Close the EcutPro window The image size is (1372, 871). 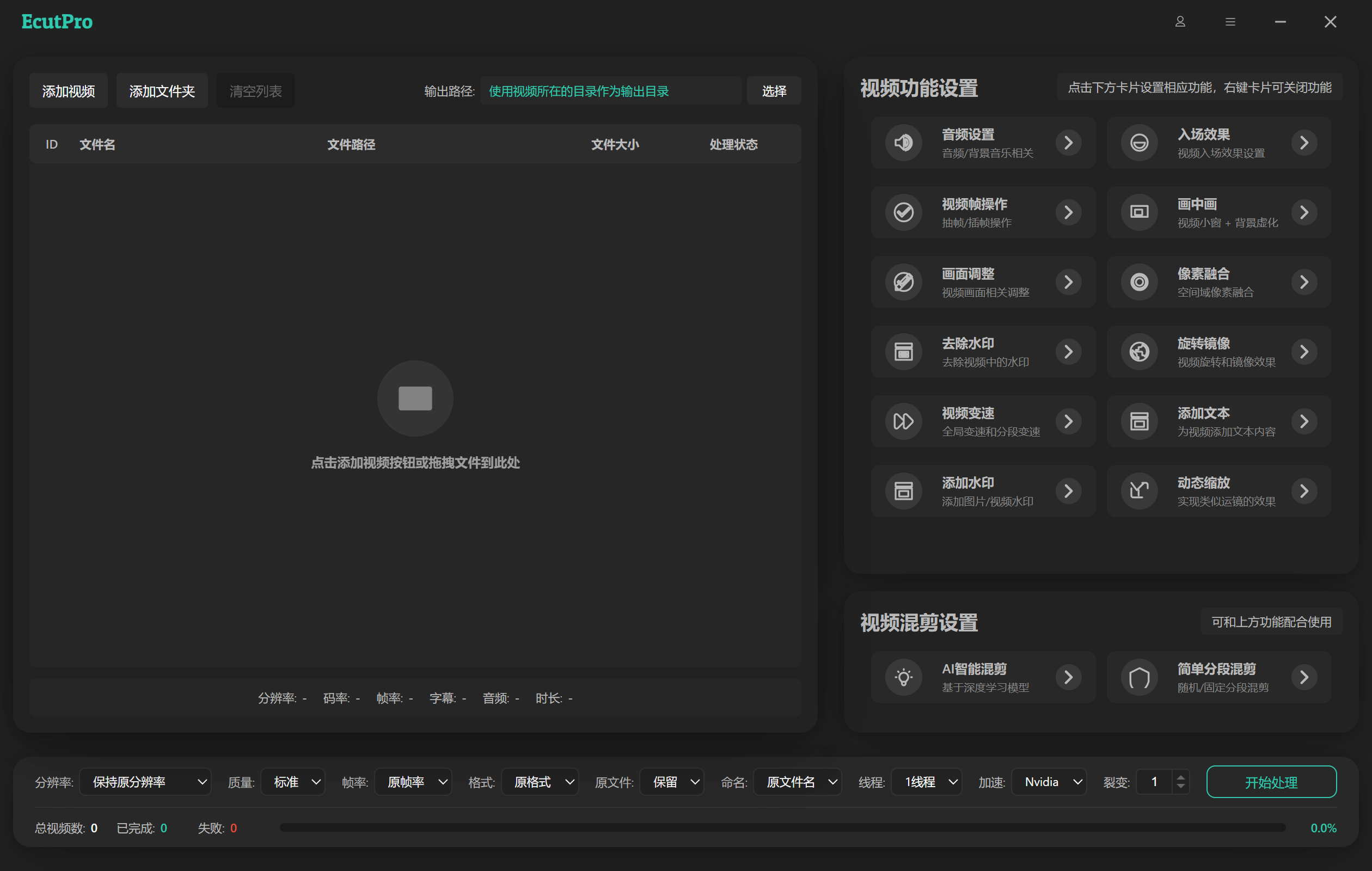click(1330, 22)
